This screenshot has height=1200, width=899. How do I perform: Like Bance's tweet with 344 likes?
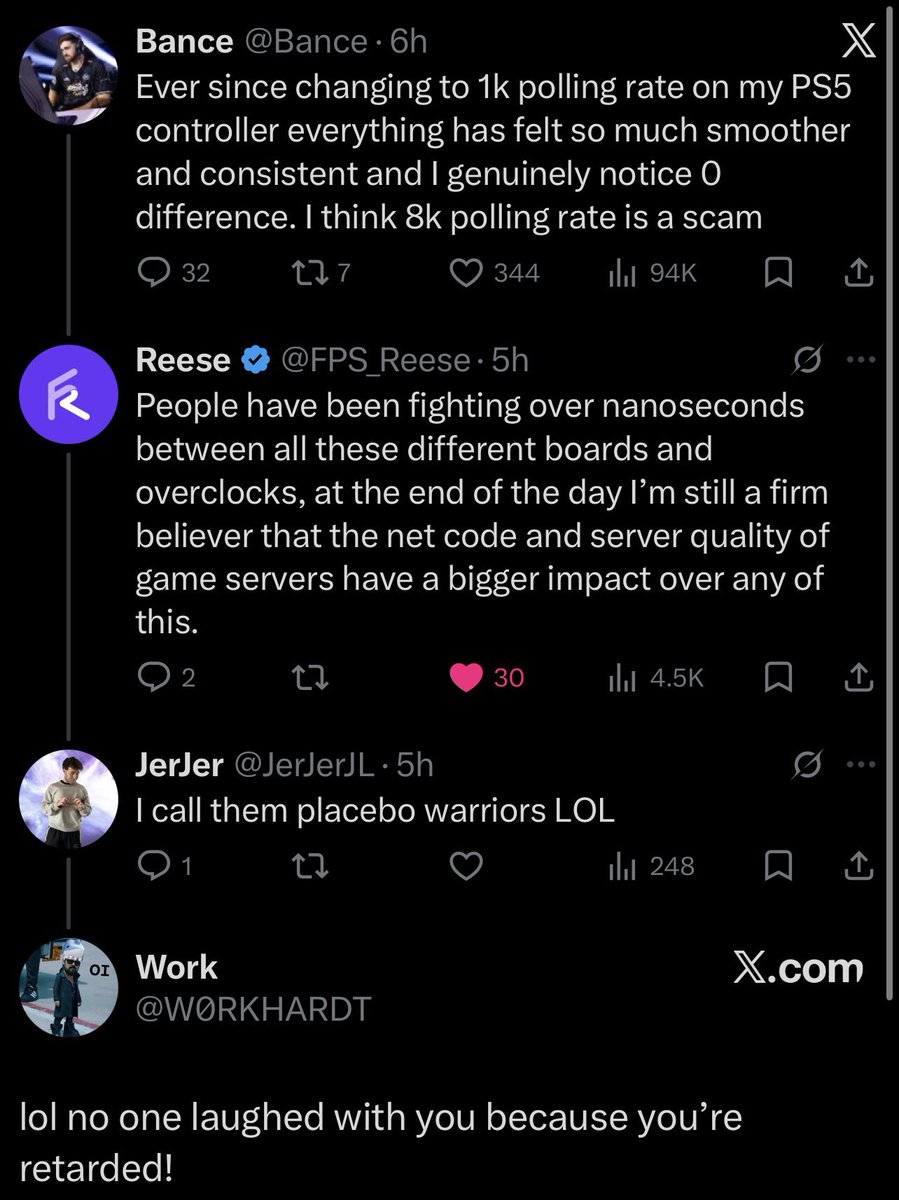pyautogui.click(x=467, y=272)
